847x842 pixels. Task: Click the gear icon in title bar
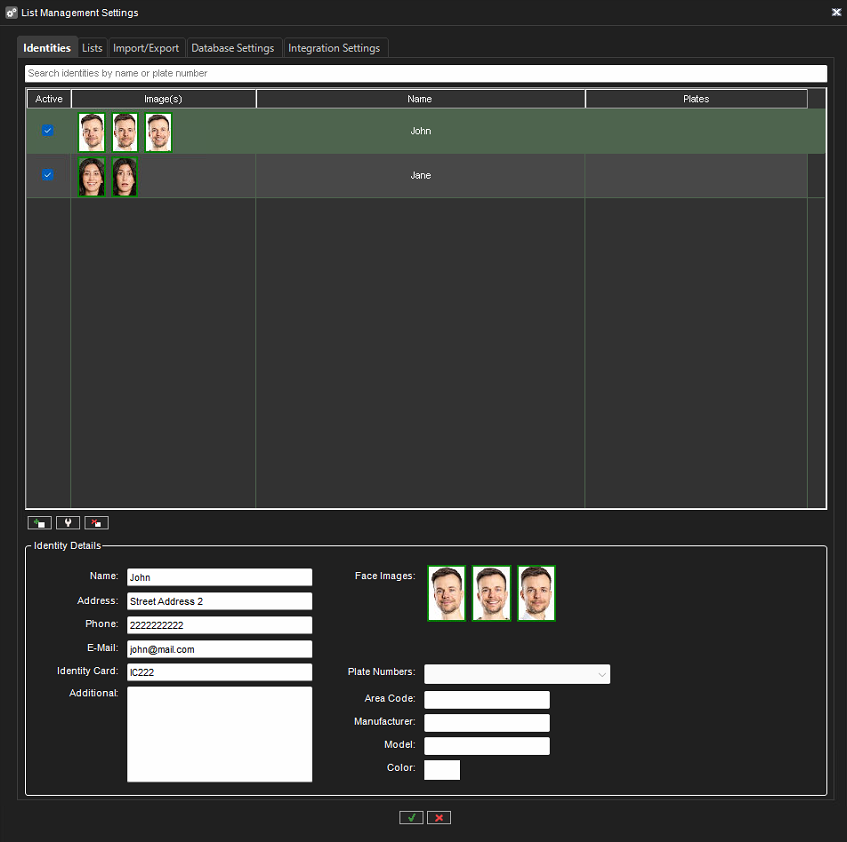[x=11, y=12]
